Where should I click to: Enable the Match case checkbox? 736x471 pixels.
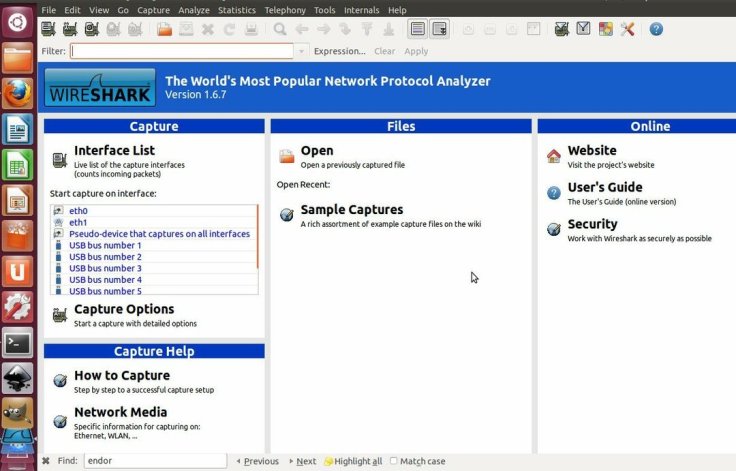point(393,461)
